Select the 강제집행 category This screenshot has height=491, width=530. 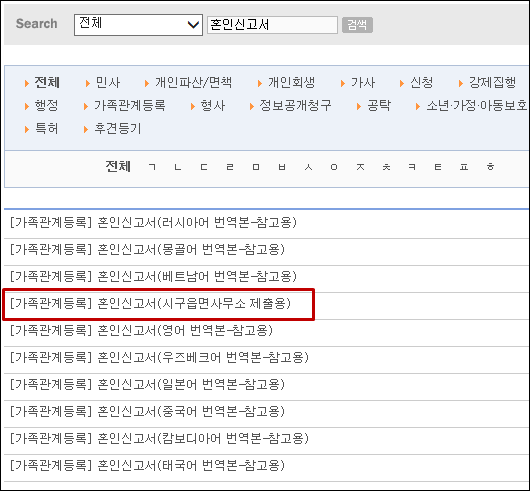[x=492, y=82]
